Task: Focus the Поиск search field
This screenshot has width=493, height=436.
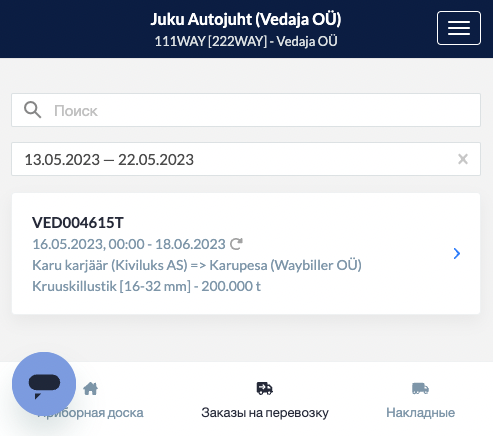Action: coord(246,110)
